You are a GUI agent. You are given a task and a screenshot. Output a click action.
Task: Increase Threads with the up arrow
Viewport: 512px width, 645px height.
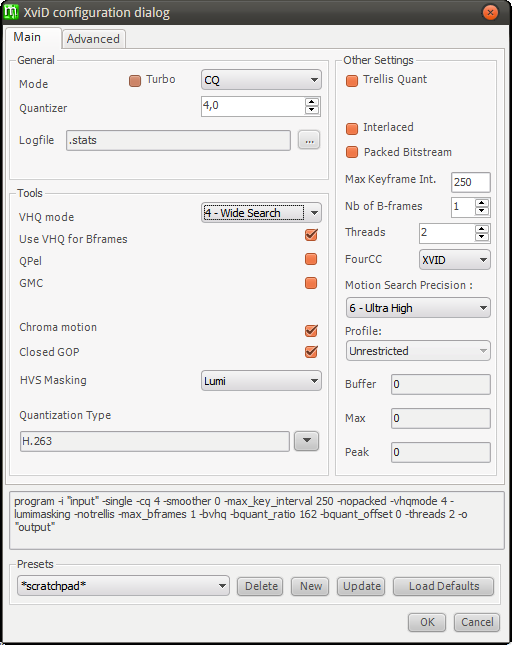coord(482,229)
